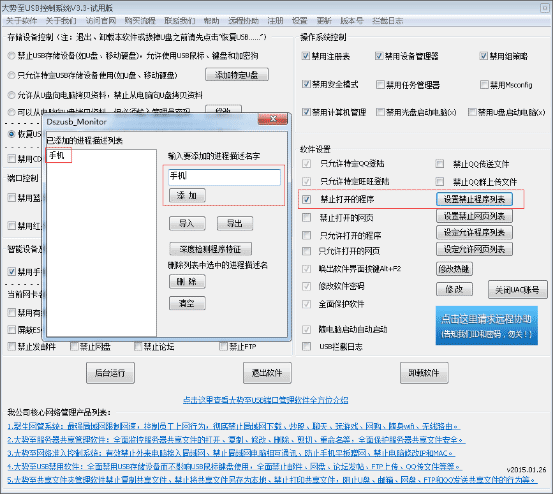Open the 帮助 menu
Image resolution: width=554 pixels, height=494 pixels.
click(x=212, y=21)
